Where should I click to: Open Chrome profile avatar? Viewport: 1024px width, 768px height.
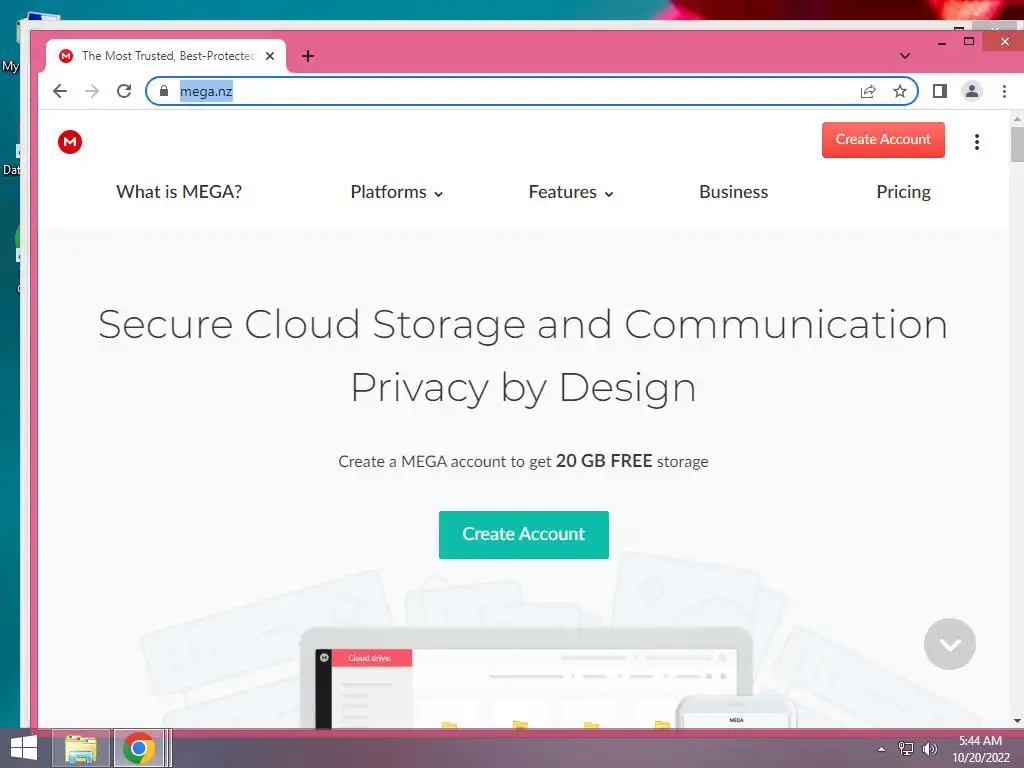tap(972, 91)
